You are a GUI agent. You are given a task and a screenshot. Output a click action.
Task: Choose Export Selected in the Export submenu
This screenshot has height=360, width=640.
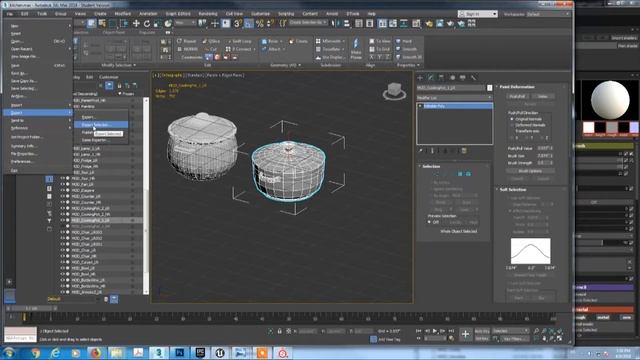tap(101, 125)
